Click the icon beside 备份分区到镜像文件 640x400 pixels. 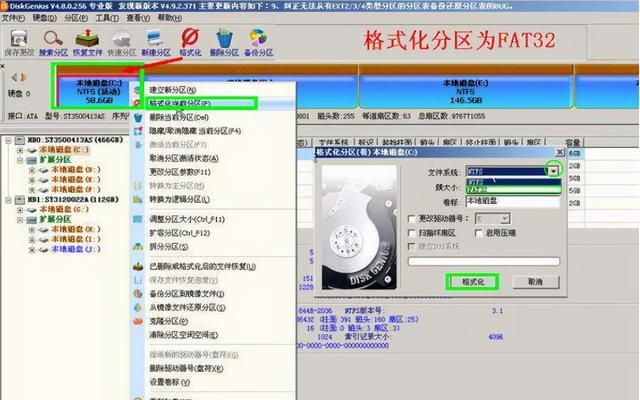pyautogui.click(x=138, y=293)
